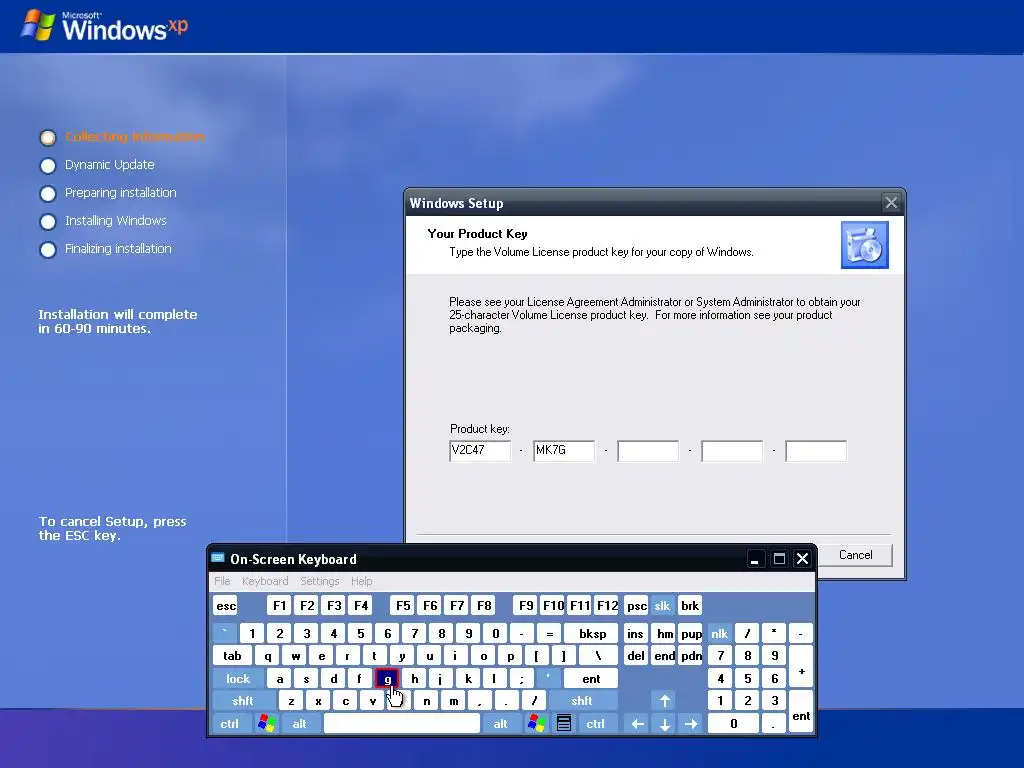Click the F12 key

tap(607, 605)
